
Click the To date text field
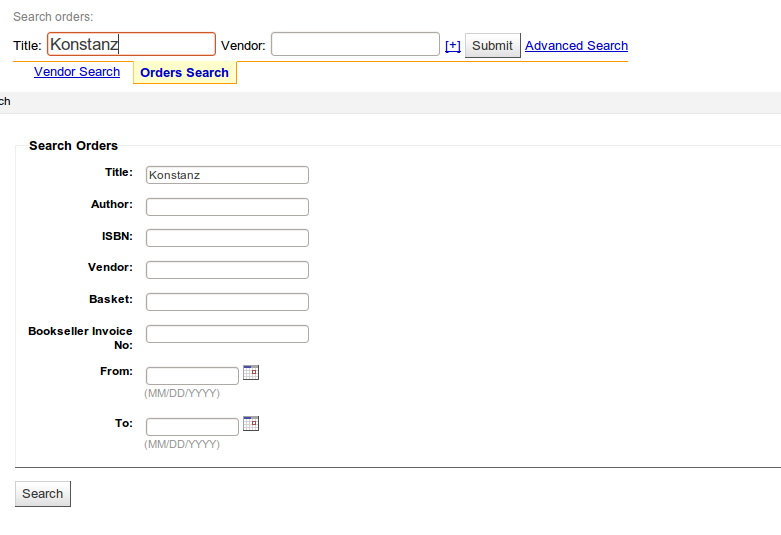pyautogui.click(x=192, y=427)
